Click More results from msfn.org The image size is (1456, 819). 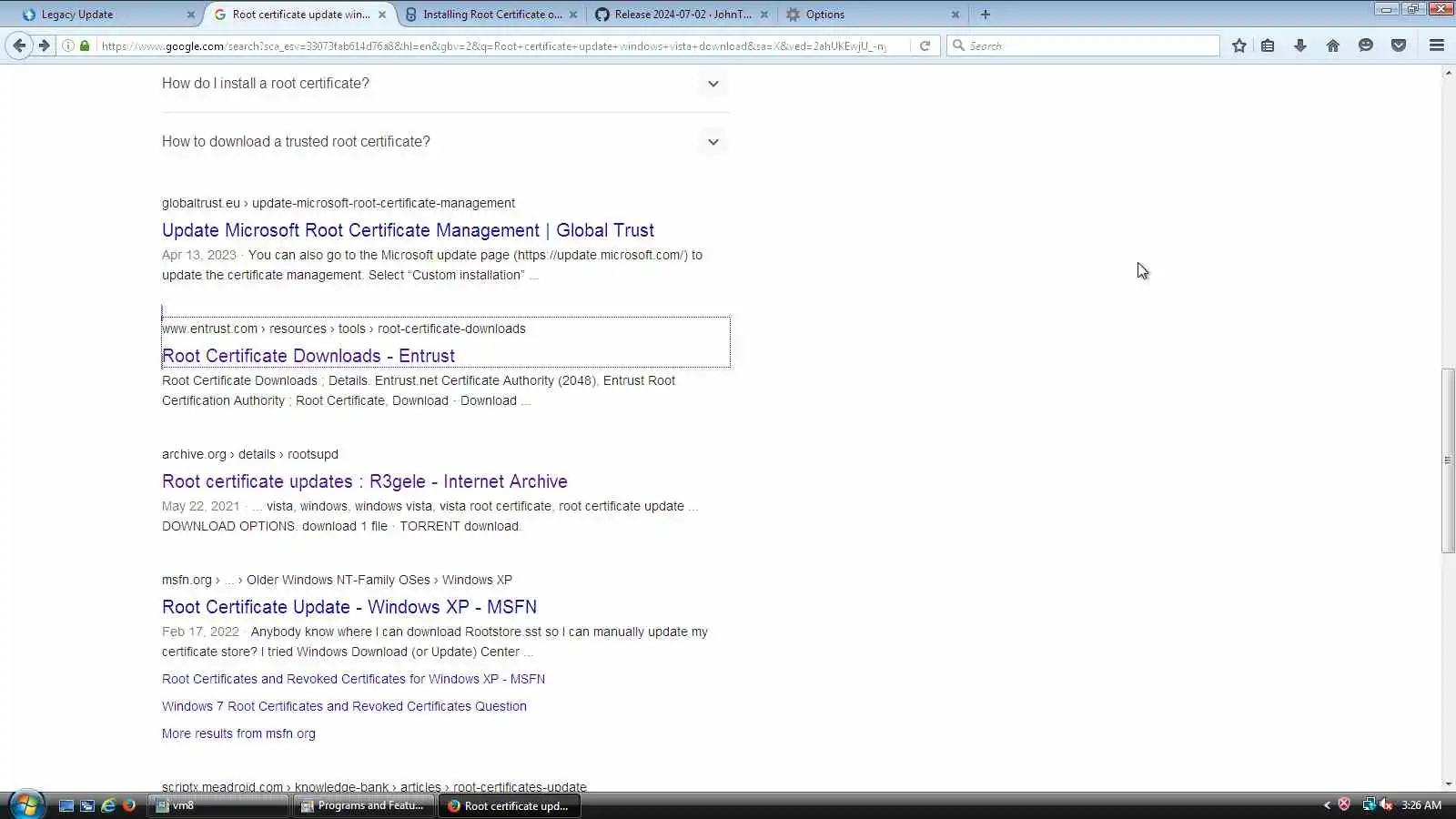point(238,733)
